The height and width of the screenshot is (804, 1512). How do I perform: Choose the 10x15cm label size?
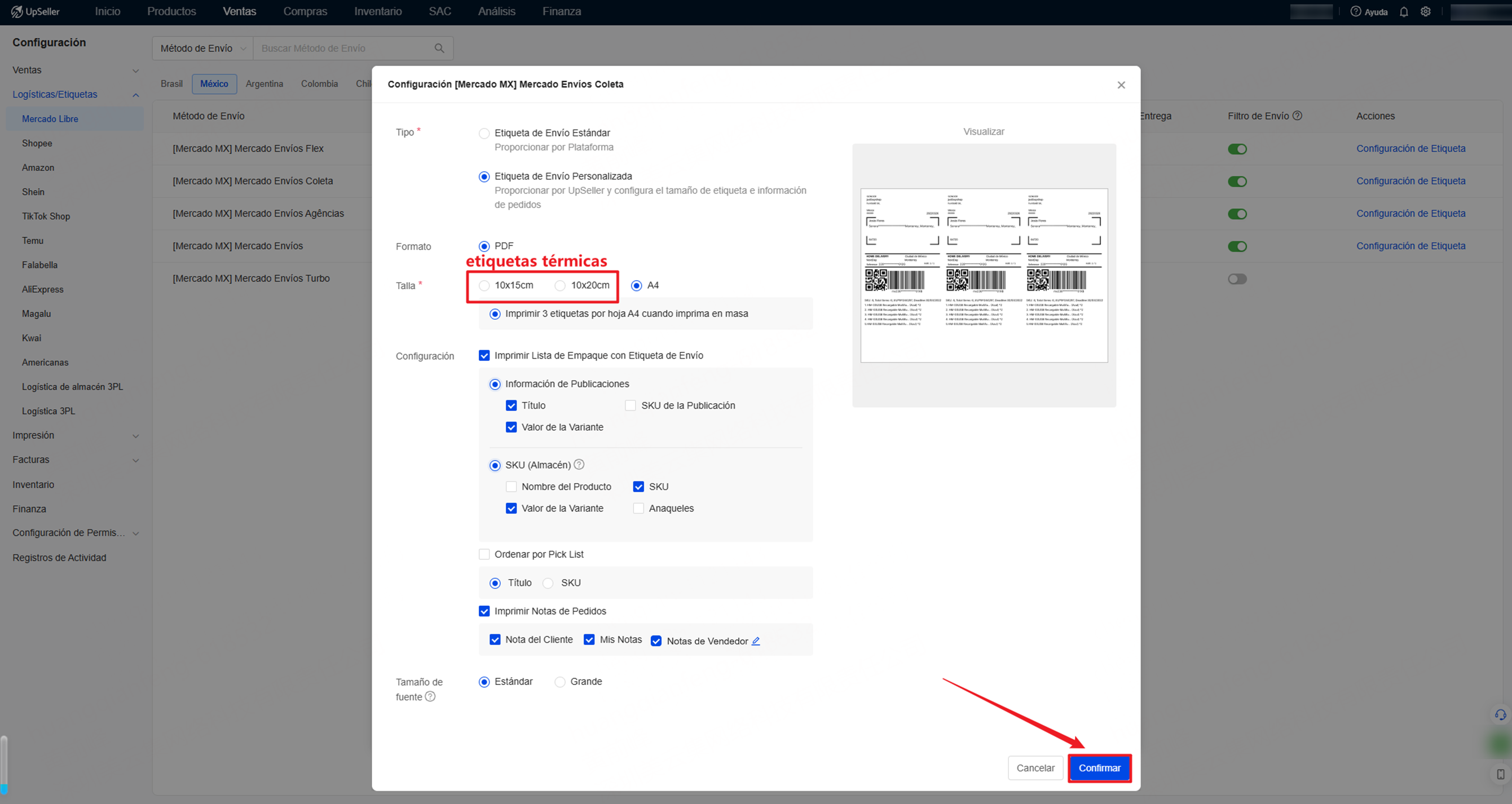pyautogui.click(x=484, y=286)
